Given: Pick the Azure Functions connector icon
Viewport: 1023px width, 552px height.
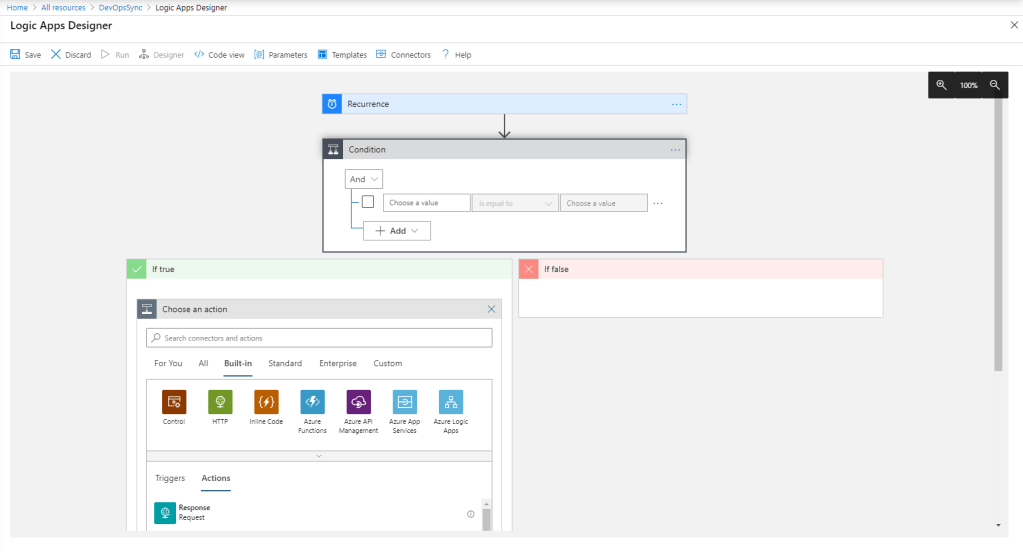Looking at the screenshot, I should (x=312, y=402).
